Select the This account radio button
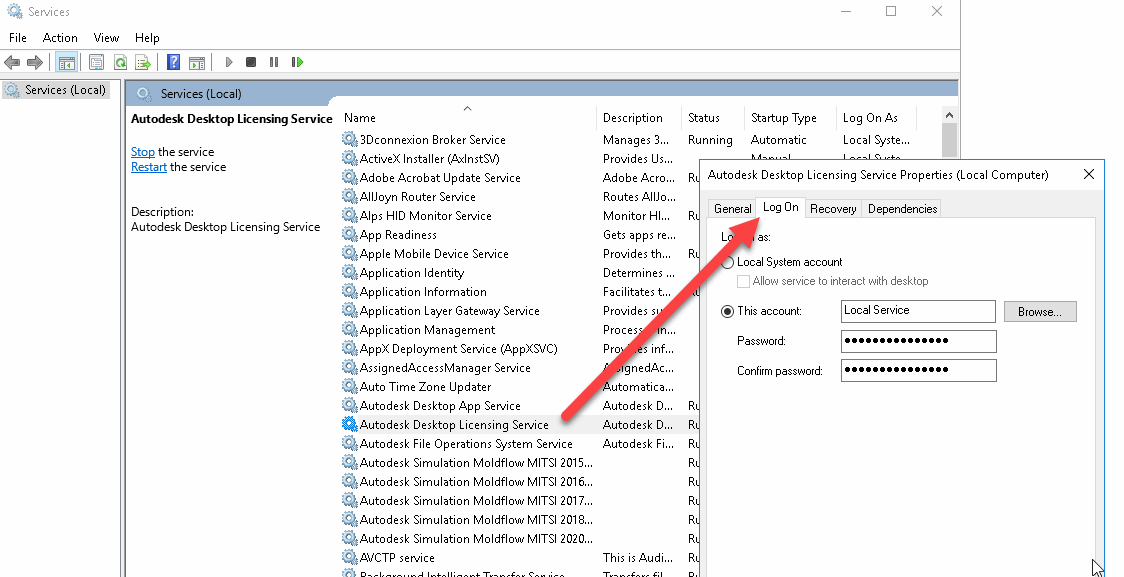The width and height of the screenshot is (1124, 577). (x=728, y=311)
